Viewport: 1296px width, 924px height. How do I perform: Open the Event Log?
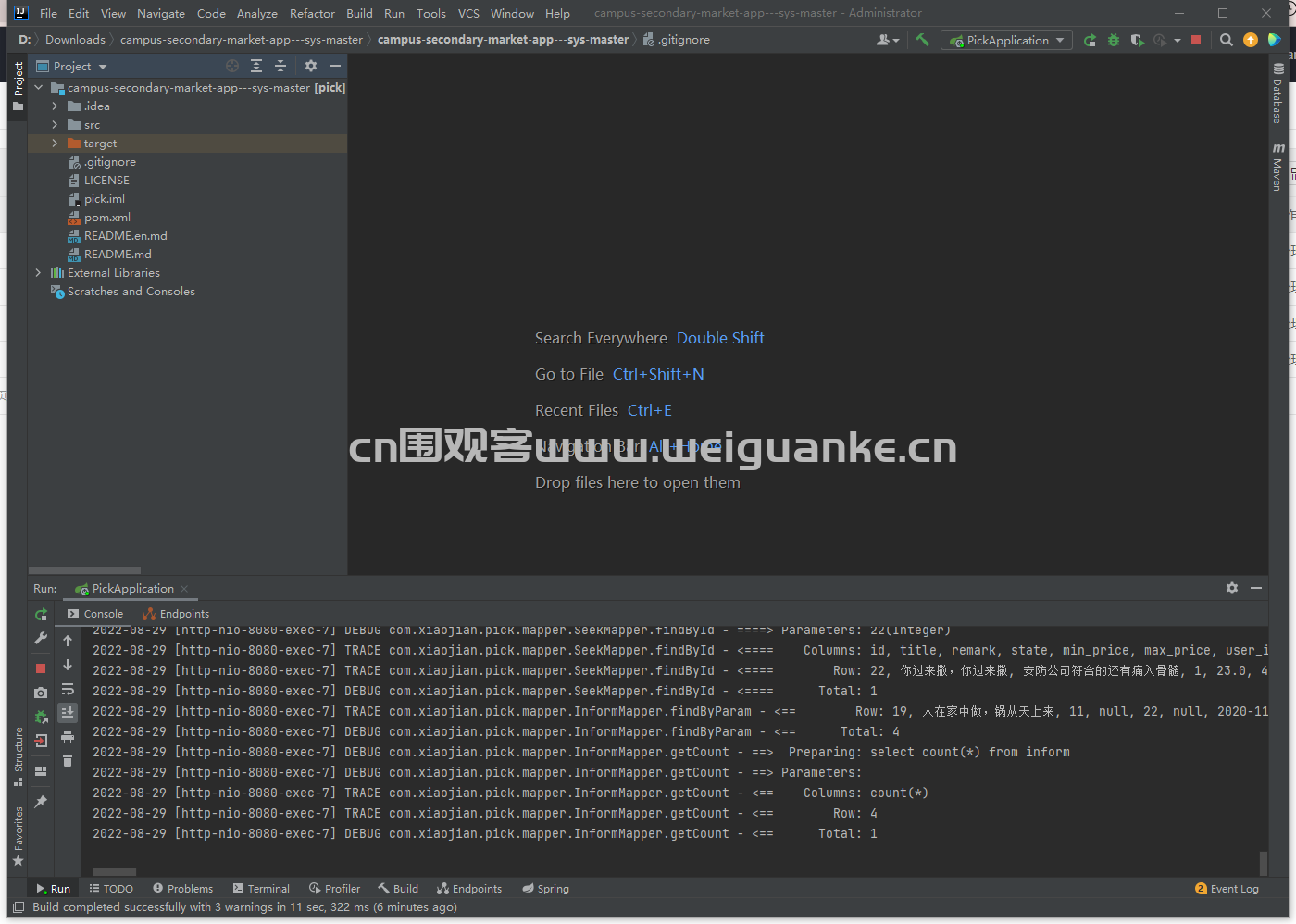tap(1227, 889)
